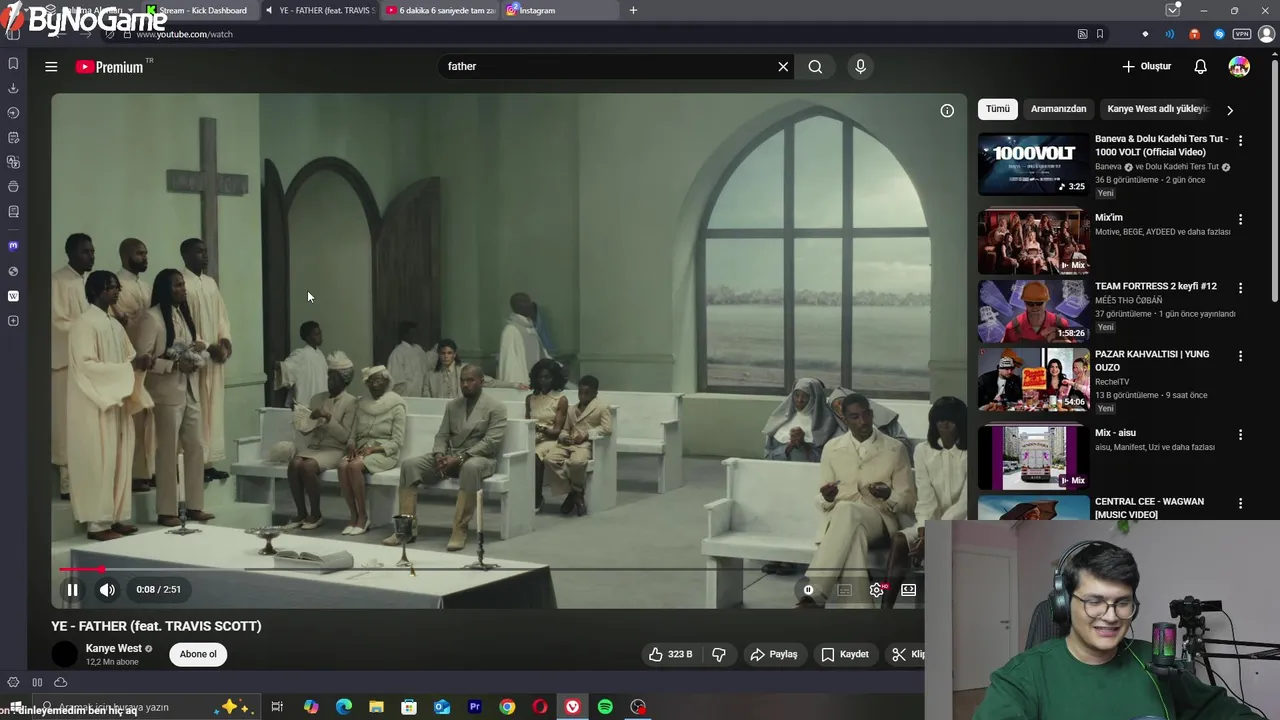Open Mix - aisu thumbnail
Viewport: 1280px width, 720px height.
click(x=1033, y=457)
